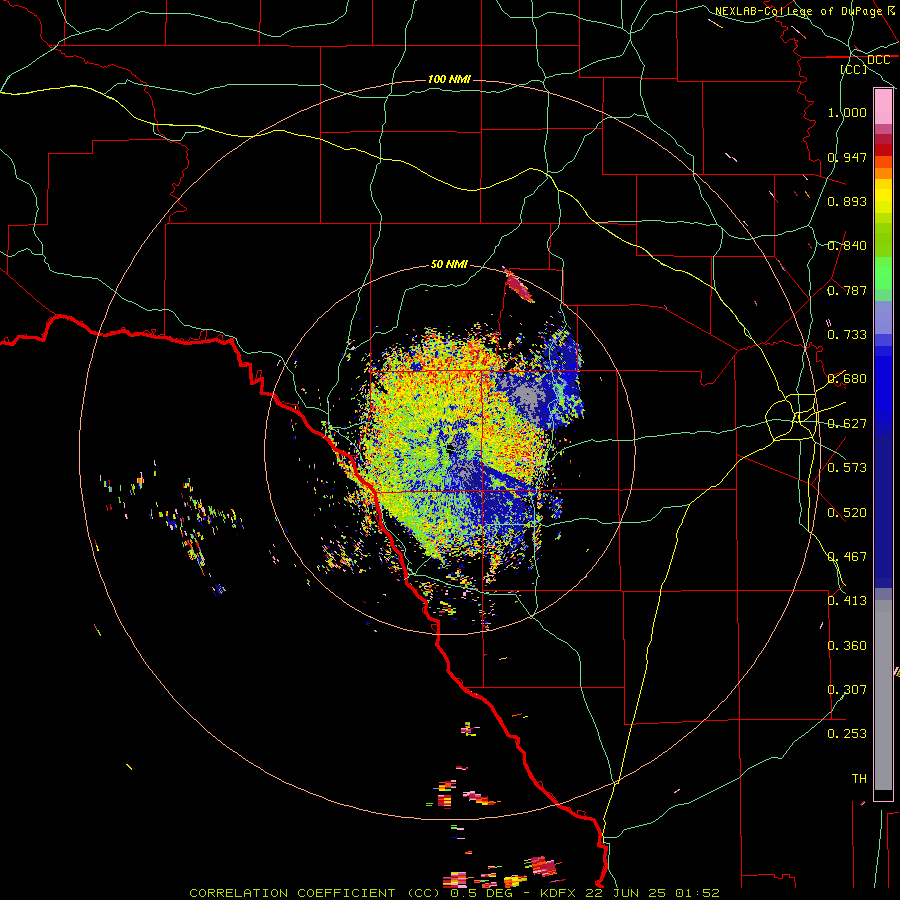900x900 pixels.
Task: Click the 1.000 scale value
Action: [x=847, y=112]
